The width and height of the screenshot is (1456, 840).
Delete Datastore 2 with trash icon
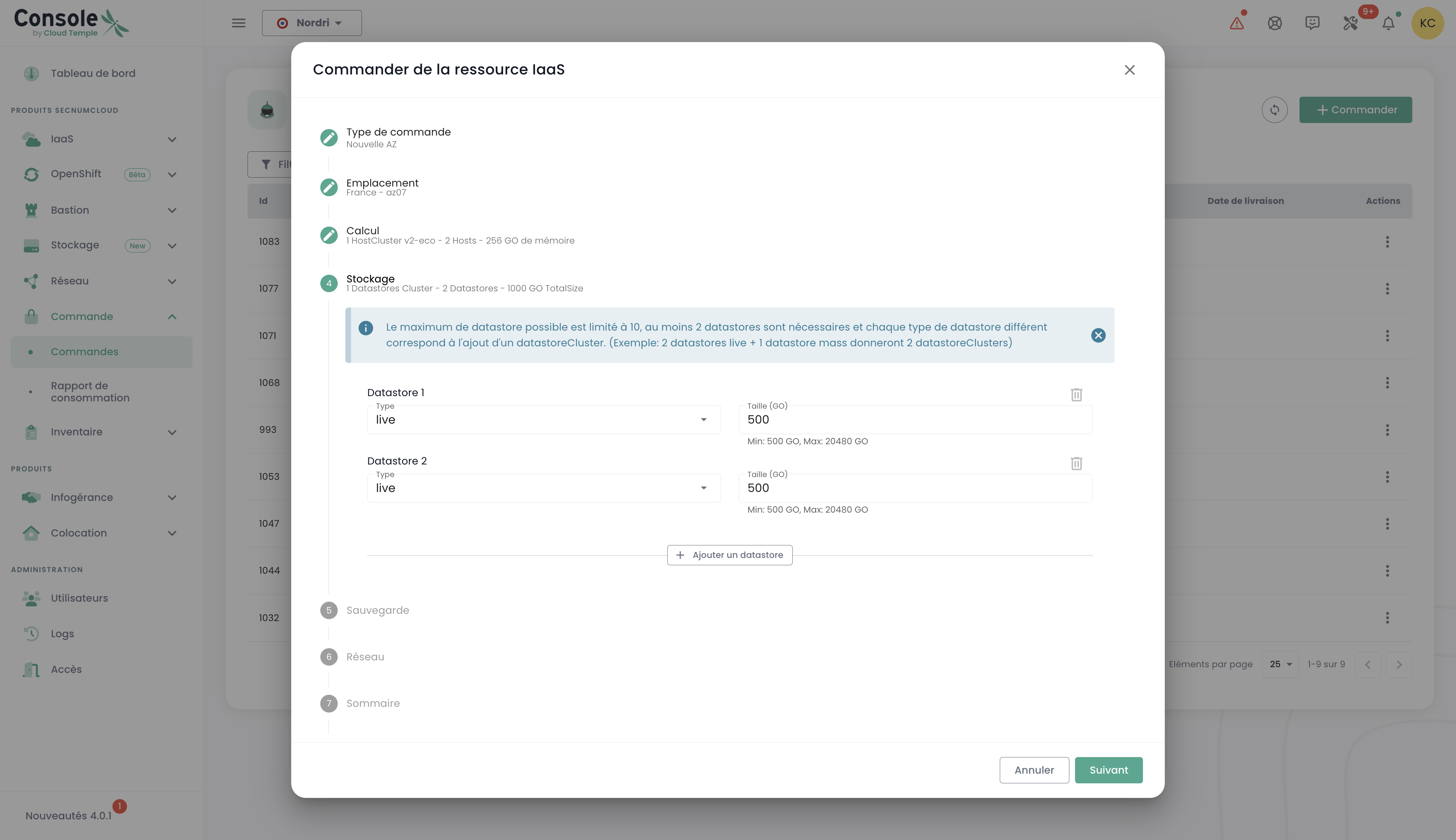1076,463
